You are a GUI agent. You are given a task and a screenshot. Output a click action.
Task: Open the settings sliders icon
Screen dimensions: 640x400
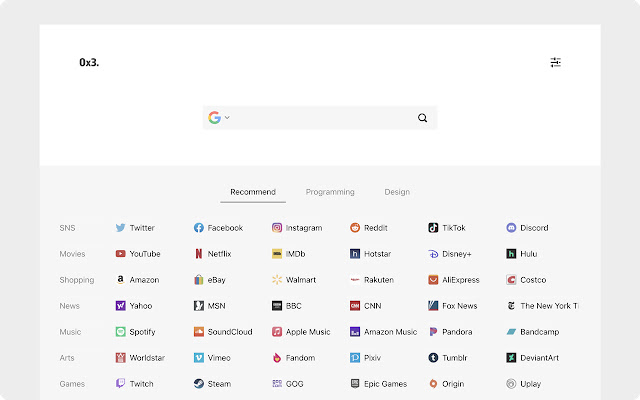point(555,62)
